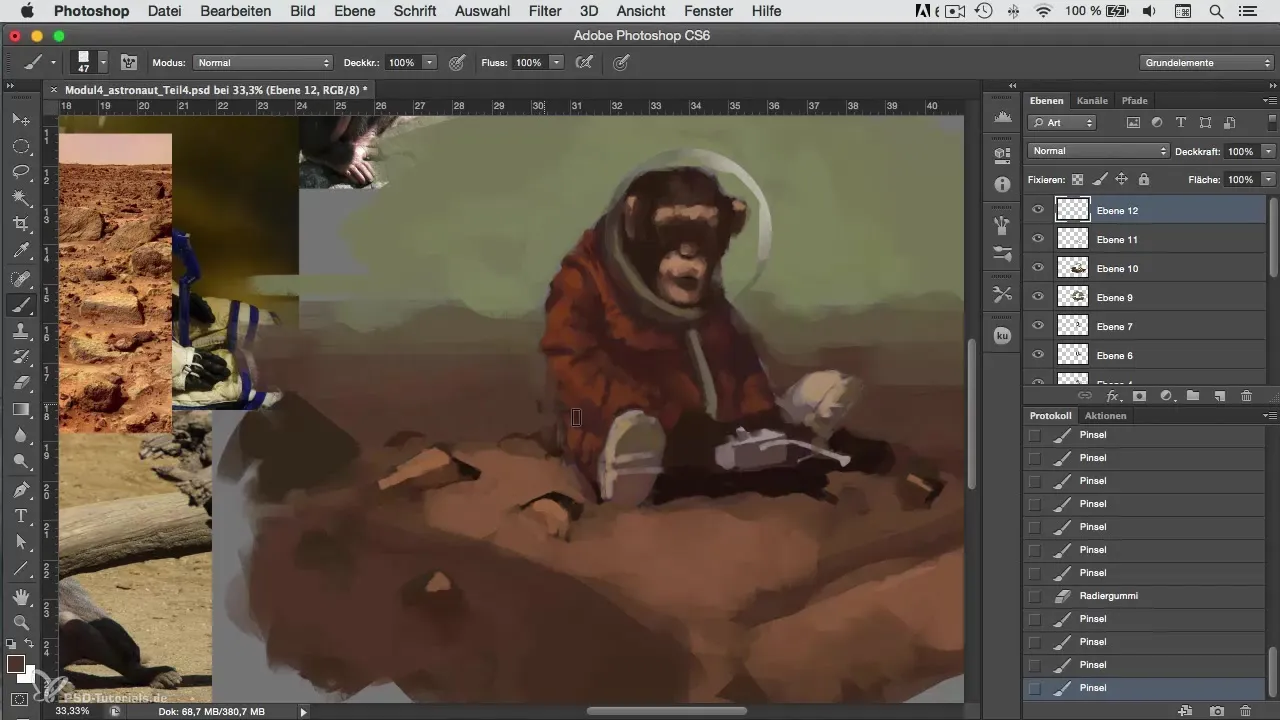Open brush preset picker arrow

click(102, 62)
